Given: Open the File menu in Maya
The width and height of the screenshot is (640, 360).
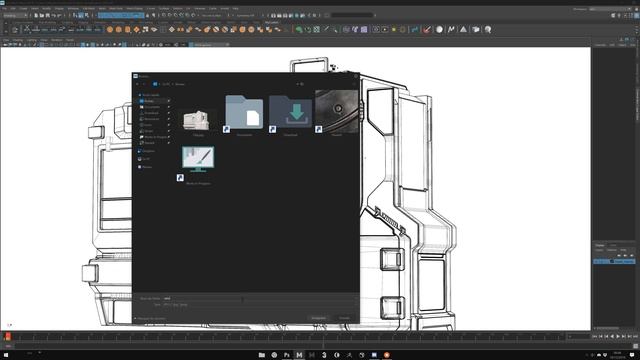Looking at the screenshot, I should [x=4, y=8].
